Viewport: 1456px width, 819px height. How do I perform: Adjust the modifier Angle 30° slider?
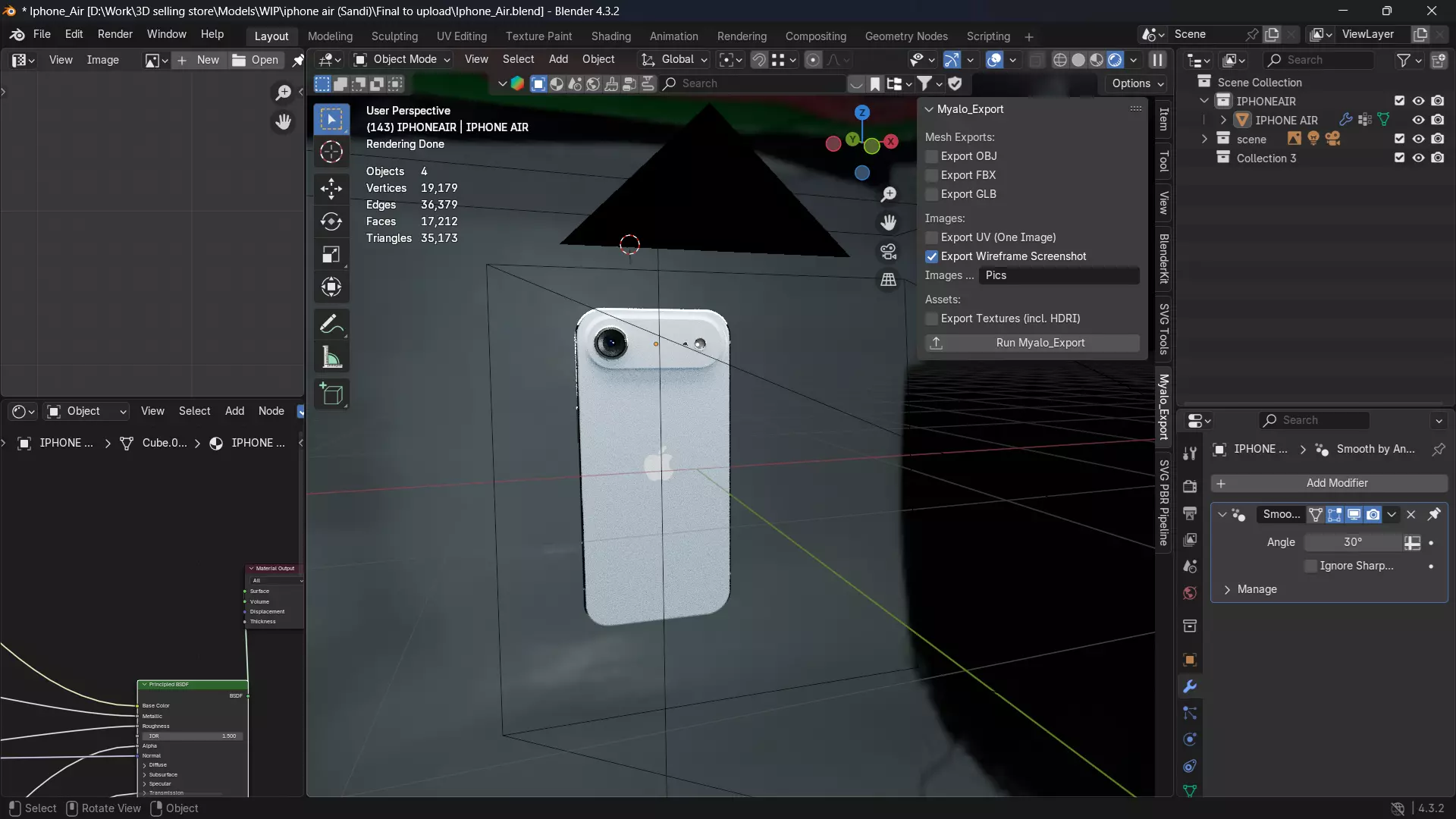click(1354, 542)
